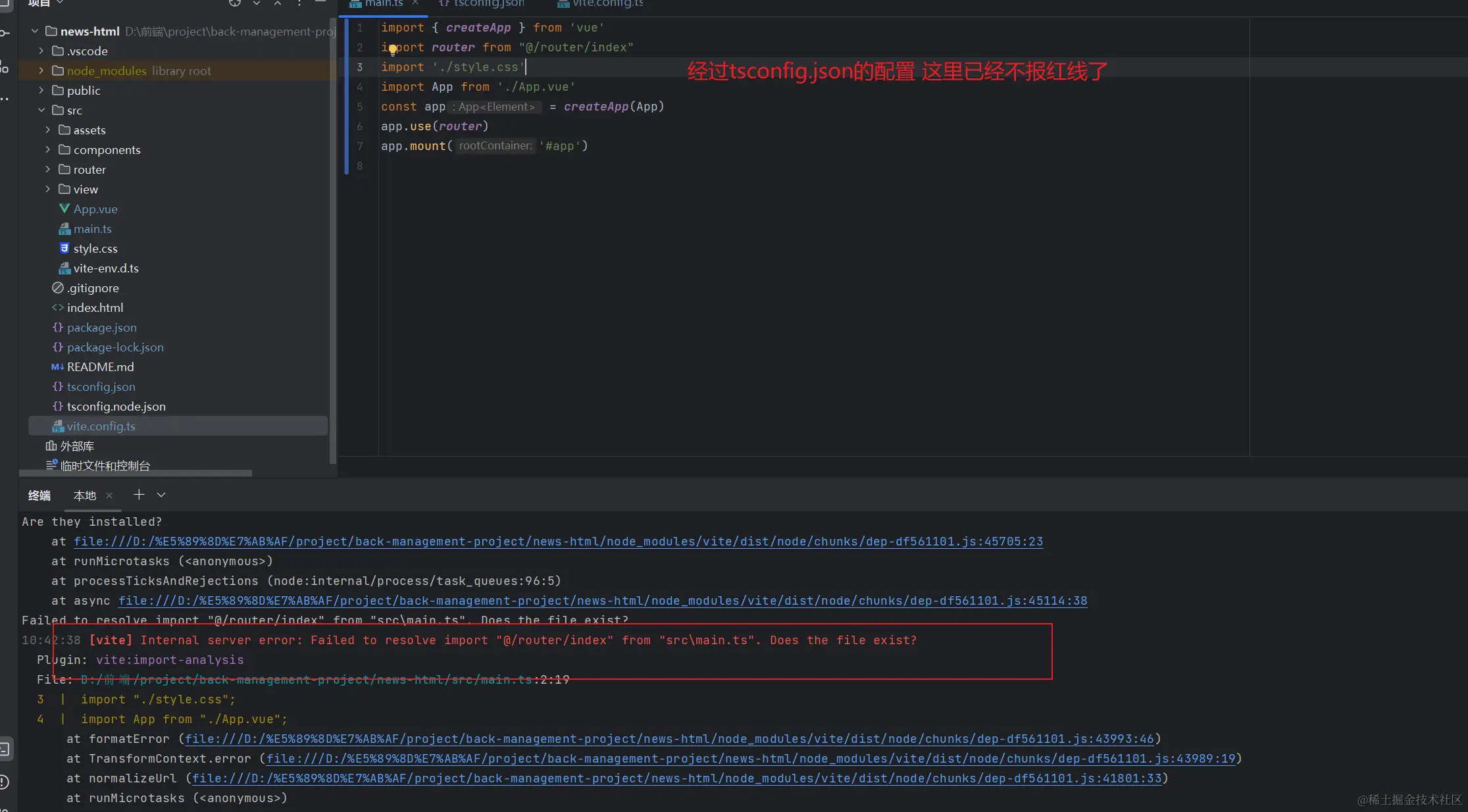Open the structure tool icon in left sidebar
1468x812 pixels.
click(5, 66)
